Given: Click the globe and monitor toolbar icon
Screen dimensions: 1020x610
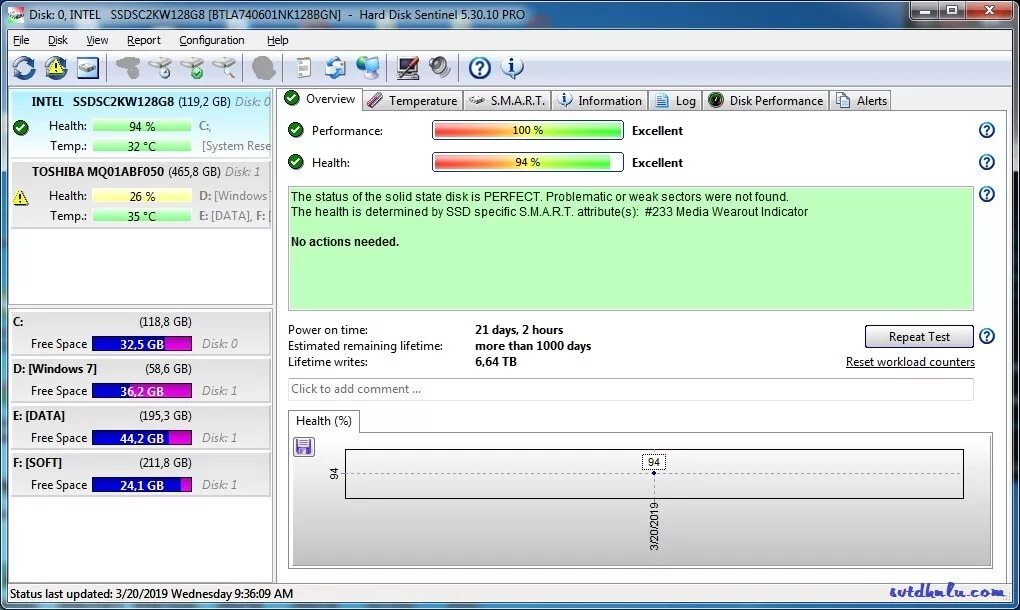Looking at the screenshot, I should click(x=368, y=68).
